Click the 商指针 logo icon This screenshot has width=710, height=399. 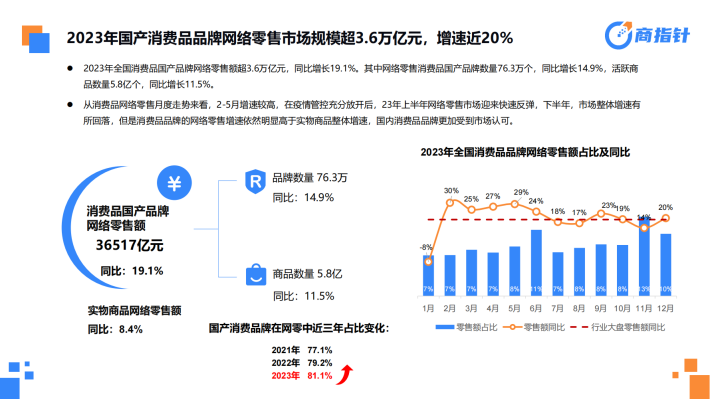pyautogui.click(x=619, y=35)
